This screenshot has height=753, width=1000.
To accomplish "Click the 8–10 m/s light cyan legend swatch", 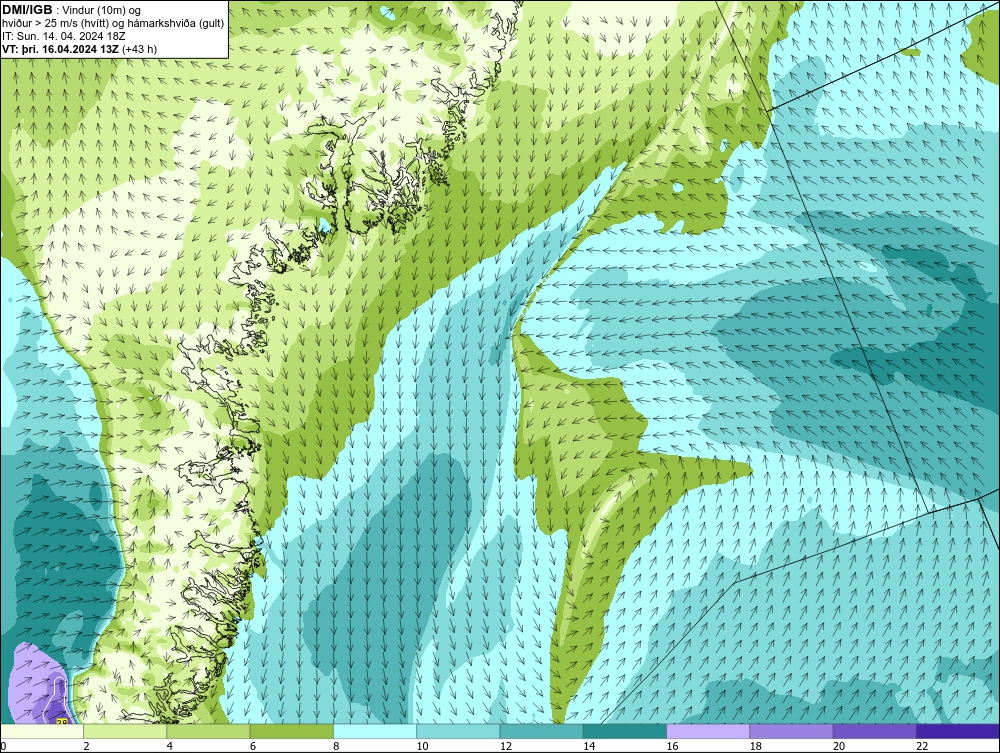I will pyautogui.click(x=375, y=731).
